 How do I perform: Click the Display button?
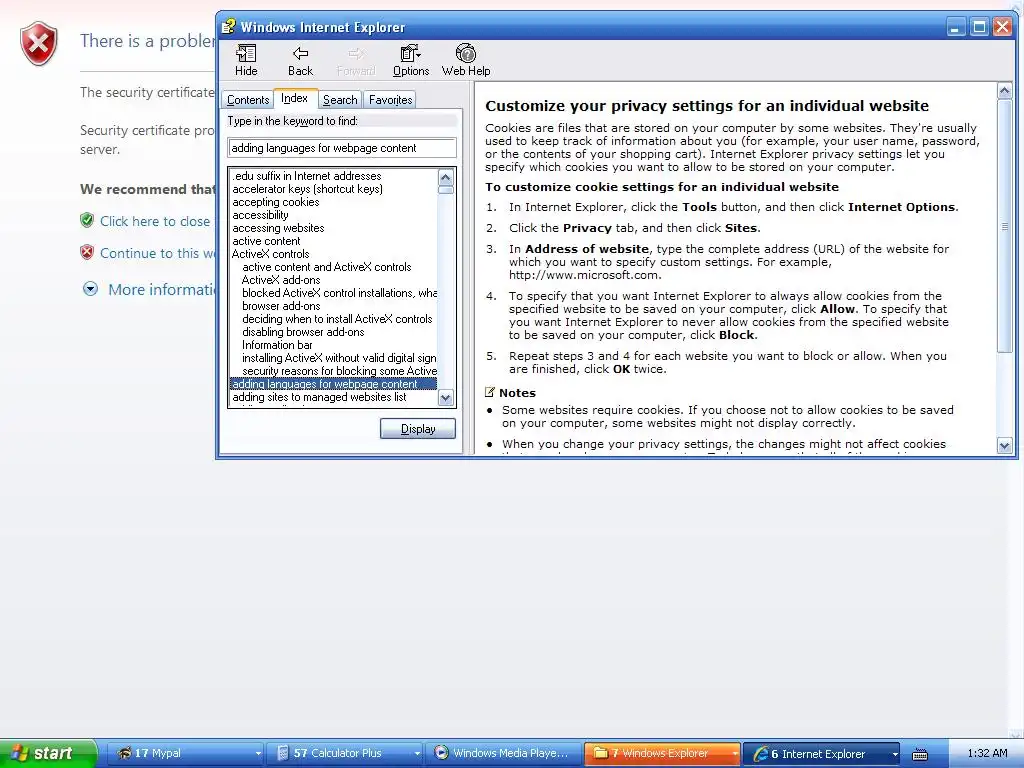click(x=418, y=429)
